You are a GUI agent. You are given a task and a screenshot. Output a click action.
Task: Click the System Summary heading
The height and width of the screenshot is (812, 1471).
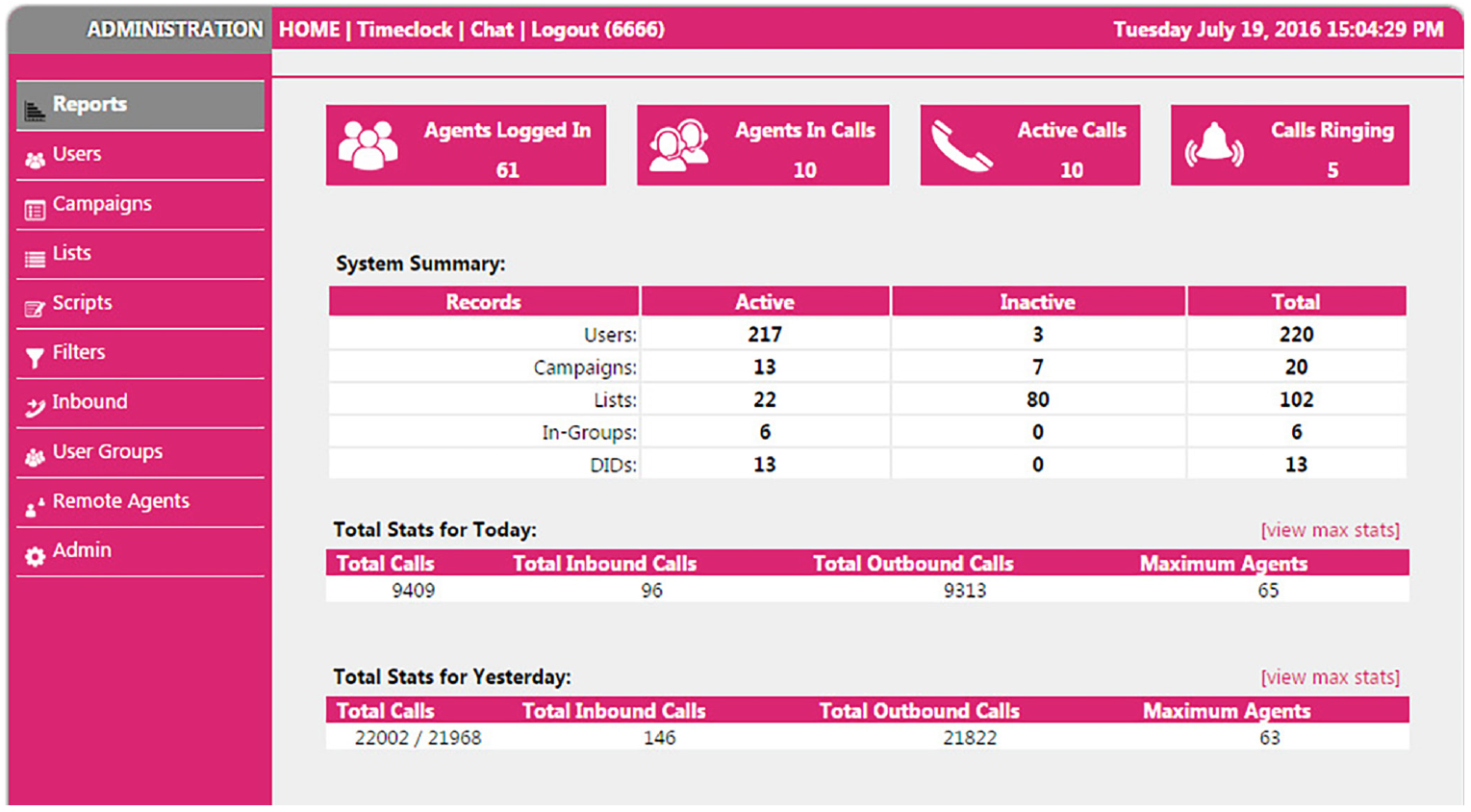[420, 264]
